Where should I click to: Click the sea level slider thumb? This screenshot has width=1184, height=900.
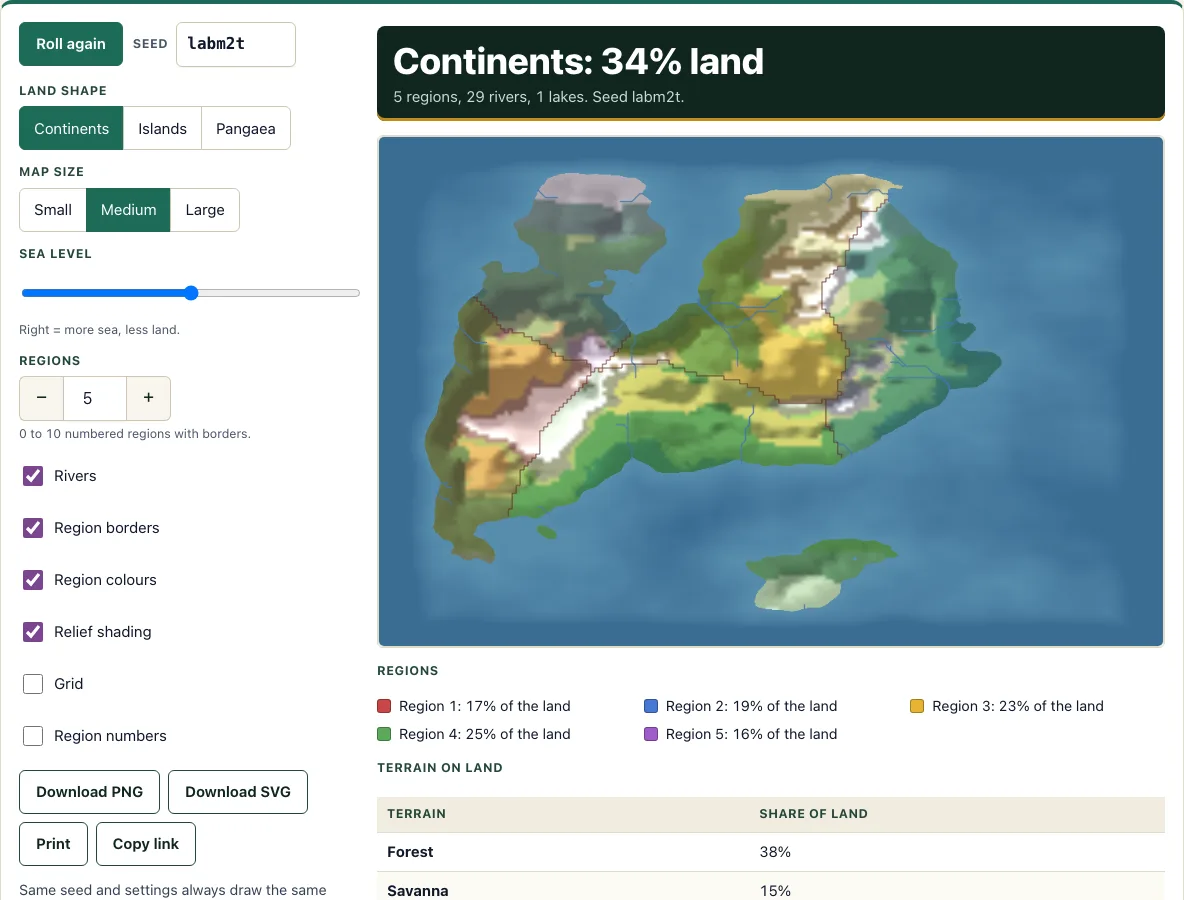[191, 293]
